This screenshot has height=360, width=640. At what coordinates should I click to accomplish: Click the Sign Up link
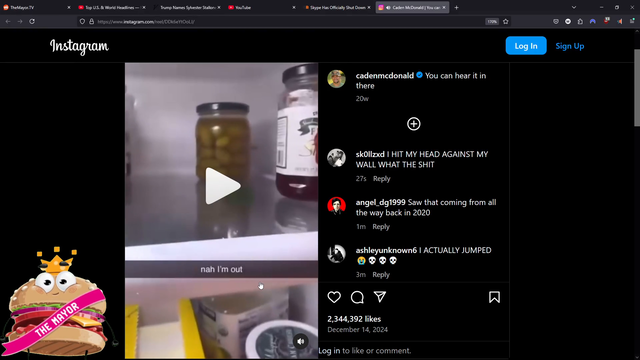coord(569,46)
